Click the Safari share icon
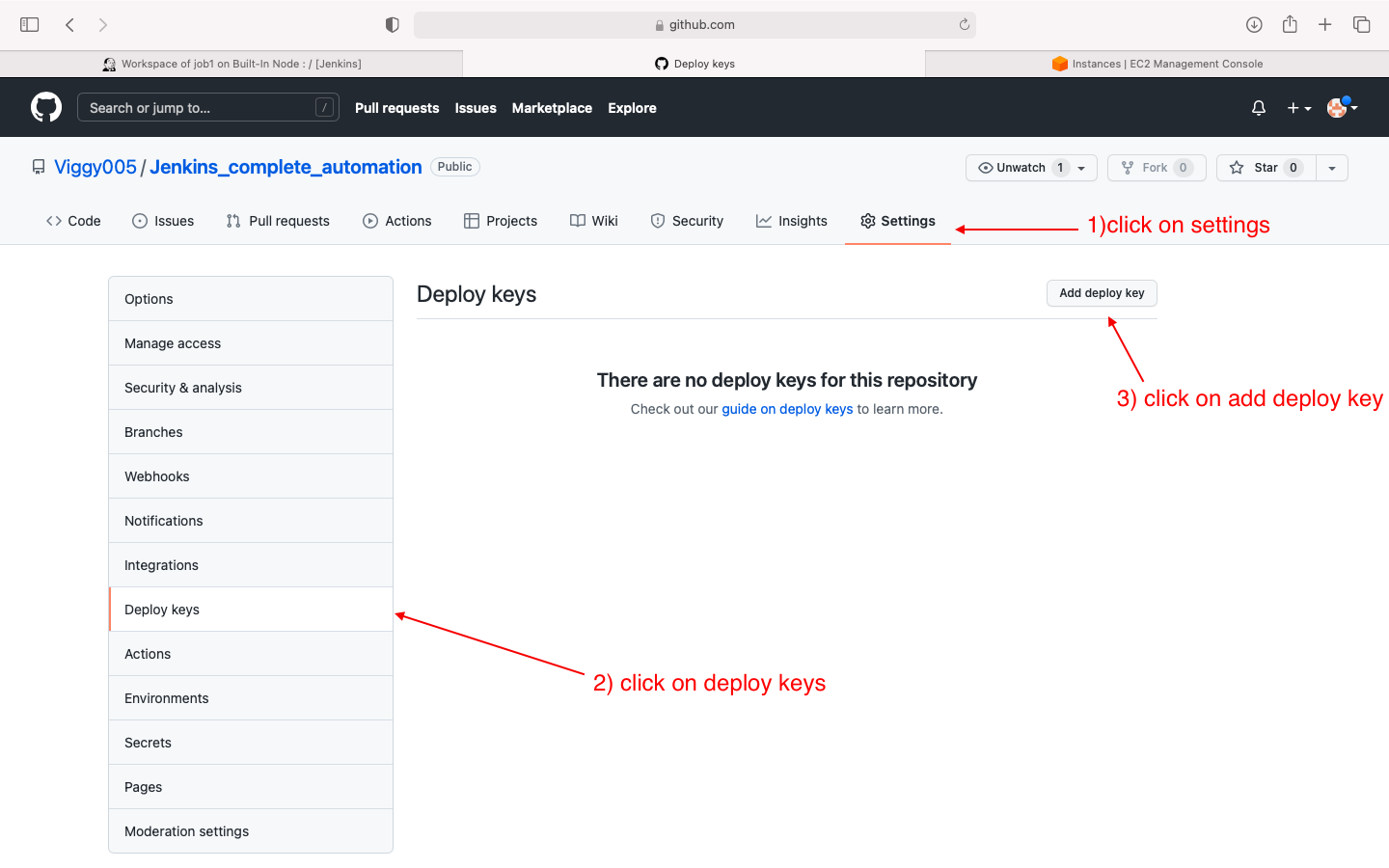Viewport: 1389px width, 868px height. click(x=1290, y=24)
